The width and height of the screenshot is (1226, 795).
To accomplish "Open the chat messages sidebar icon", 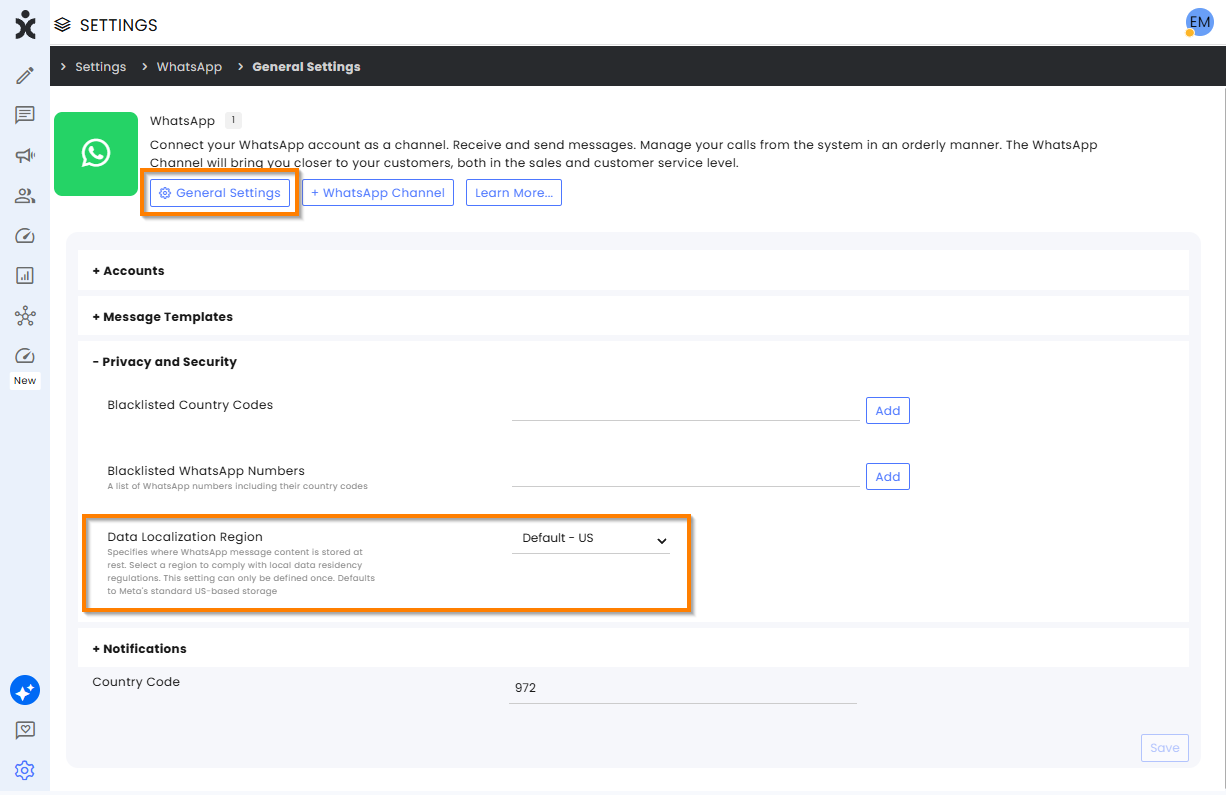I will click(x=25, y=115).
